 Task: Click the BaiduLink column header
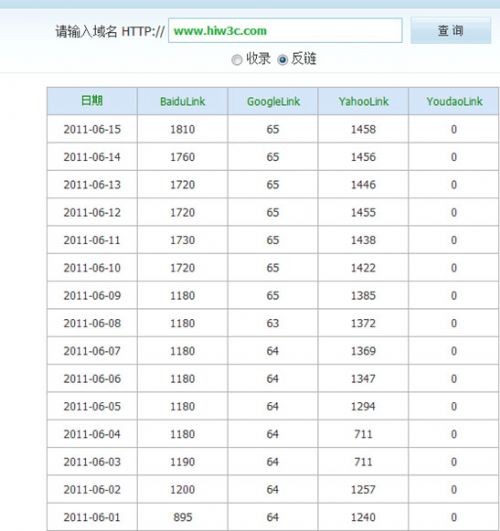(x=183, y=101)
